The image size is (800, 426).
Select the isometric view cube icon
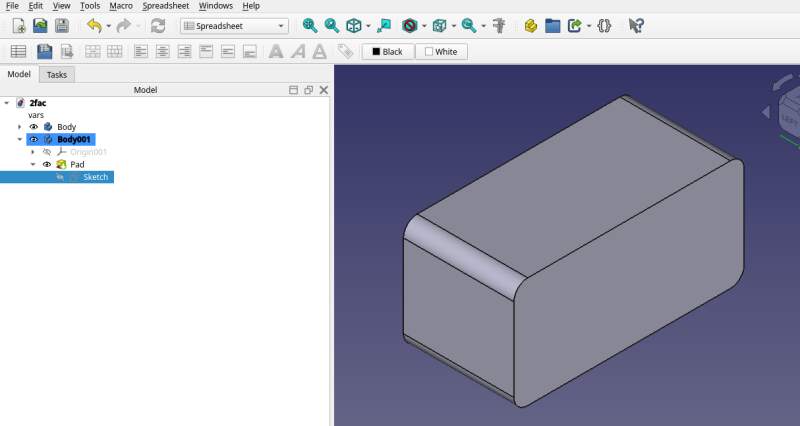354,26
